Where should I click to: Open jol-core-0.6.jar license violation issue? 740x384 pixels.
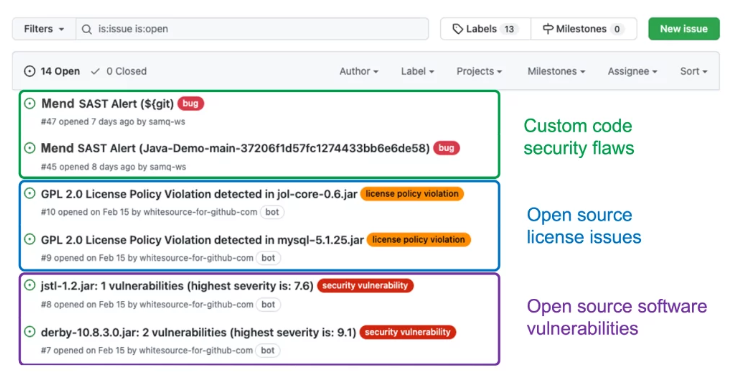[199, 194]
